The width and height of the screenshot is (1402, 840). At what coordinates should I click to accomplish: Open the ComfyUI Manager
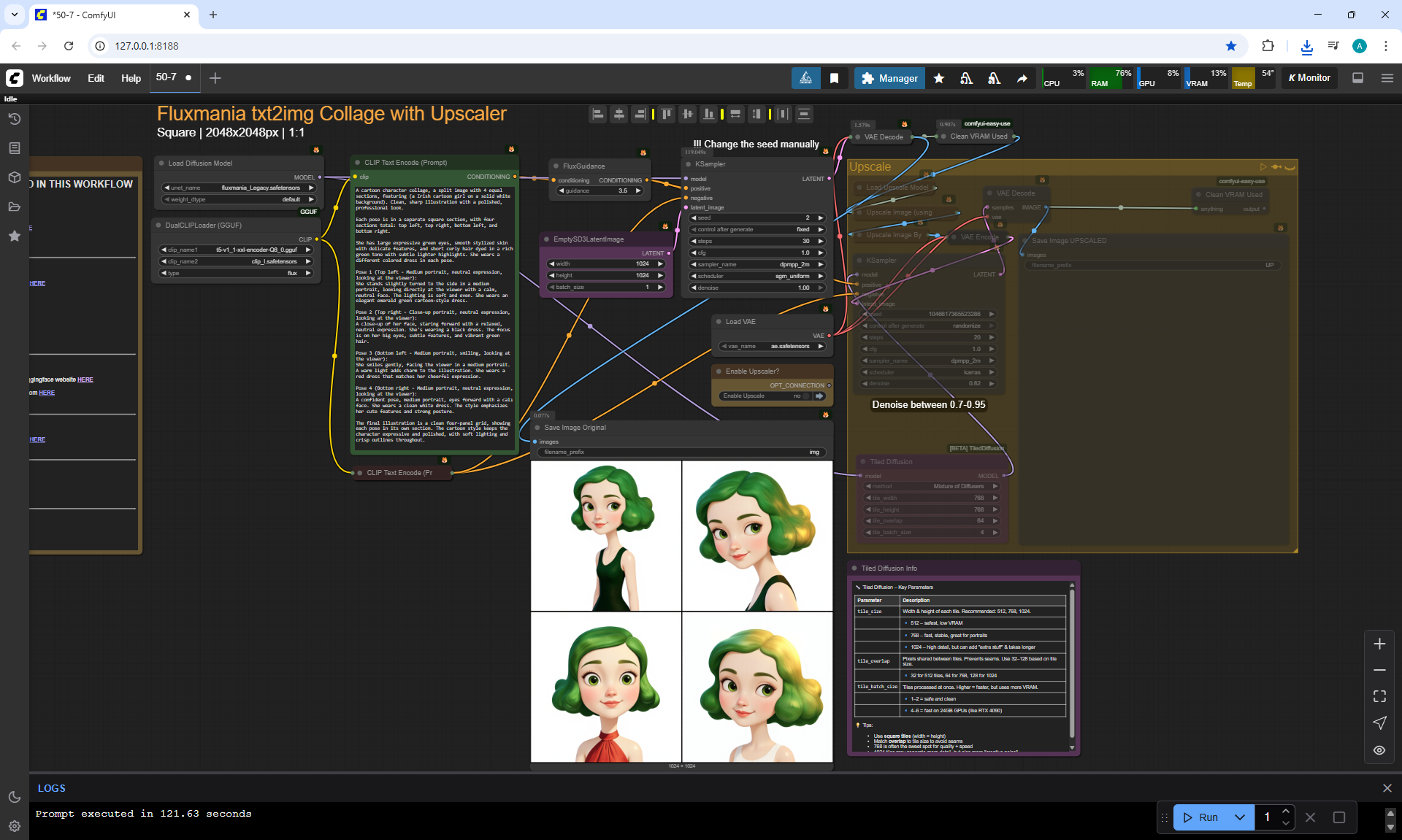tap(889, 78)
